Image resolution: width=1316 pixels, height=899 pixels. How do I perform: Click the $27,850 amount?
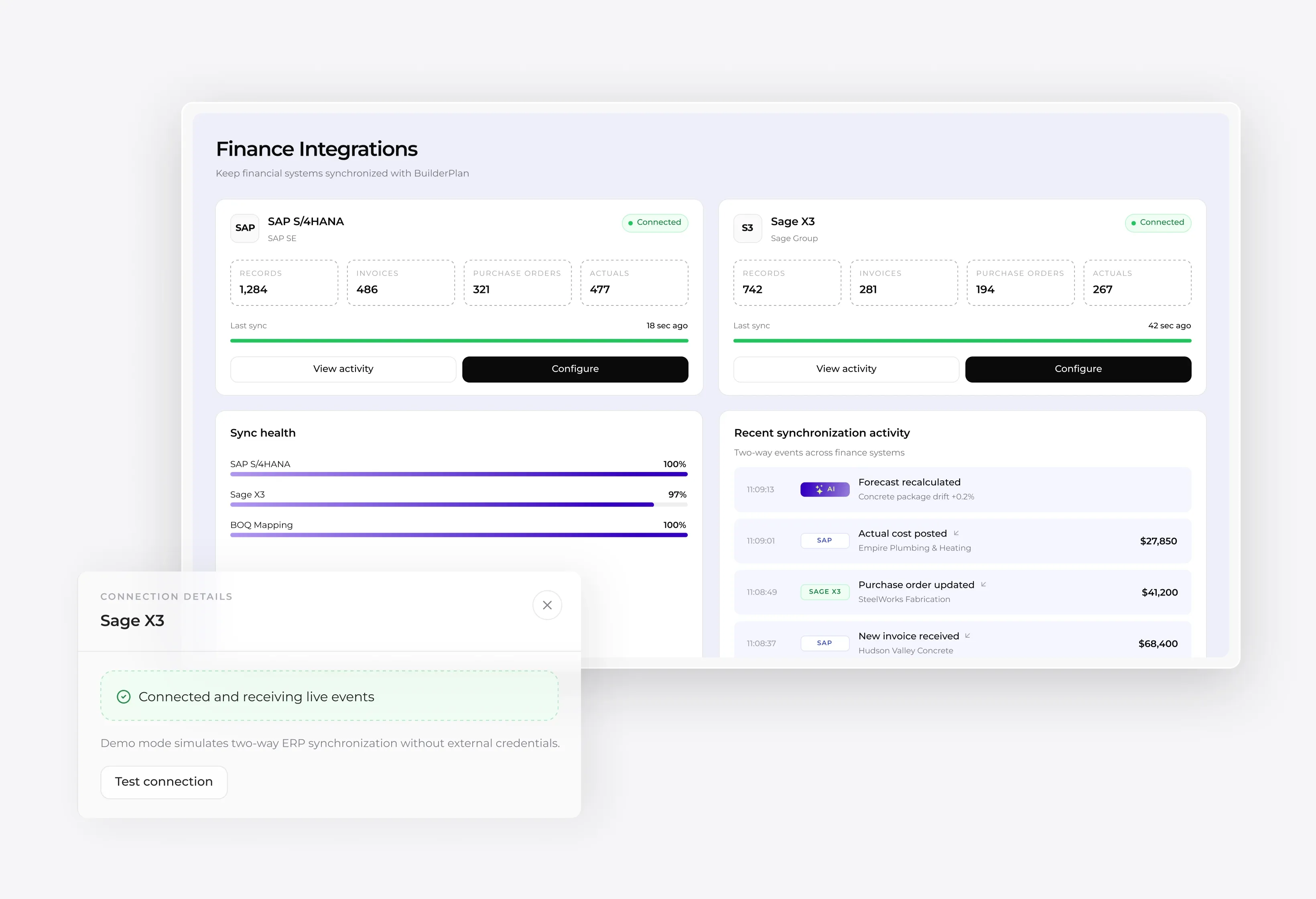pyautogui.click(x=1158, y=541)
